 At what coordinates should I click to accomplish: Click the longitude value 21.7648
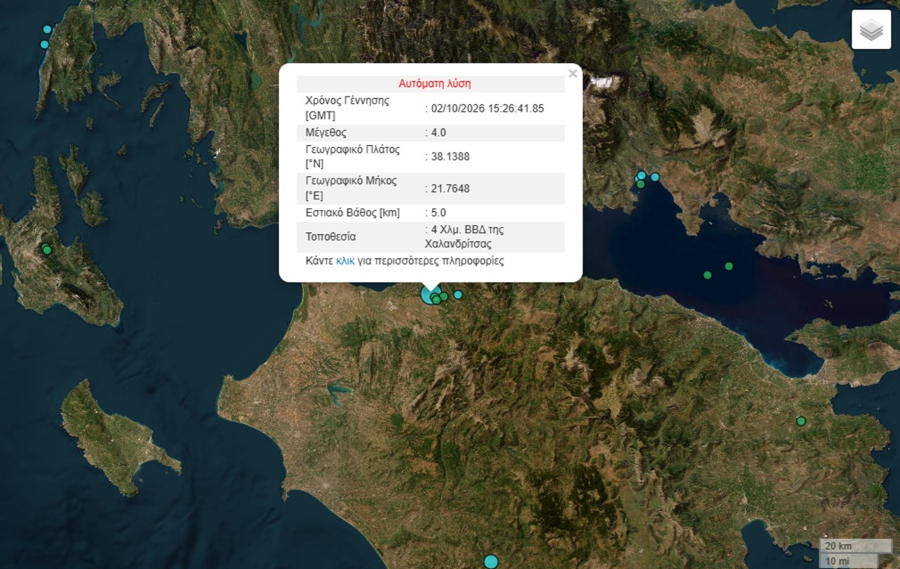[x=450, y=188]
